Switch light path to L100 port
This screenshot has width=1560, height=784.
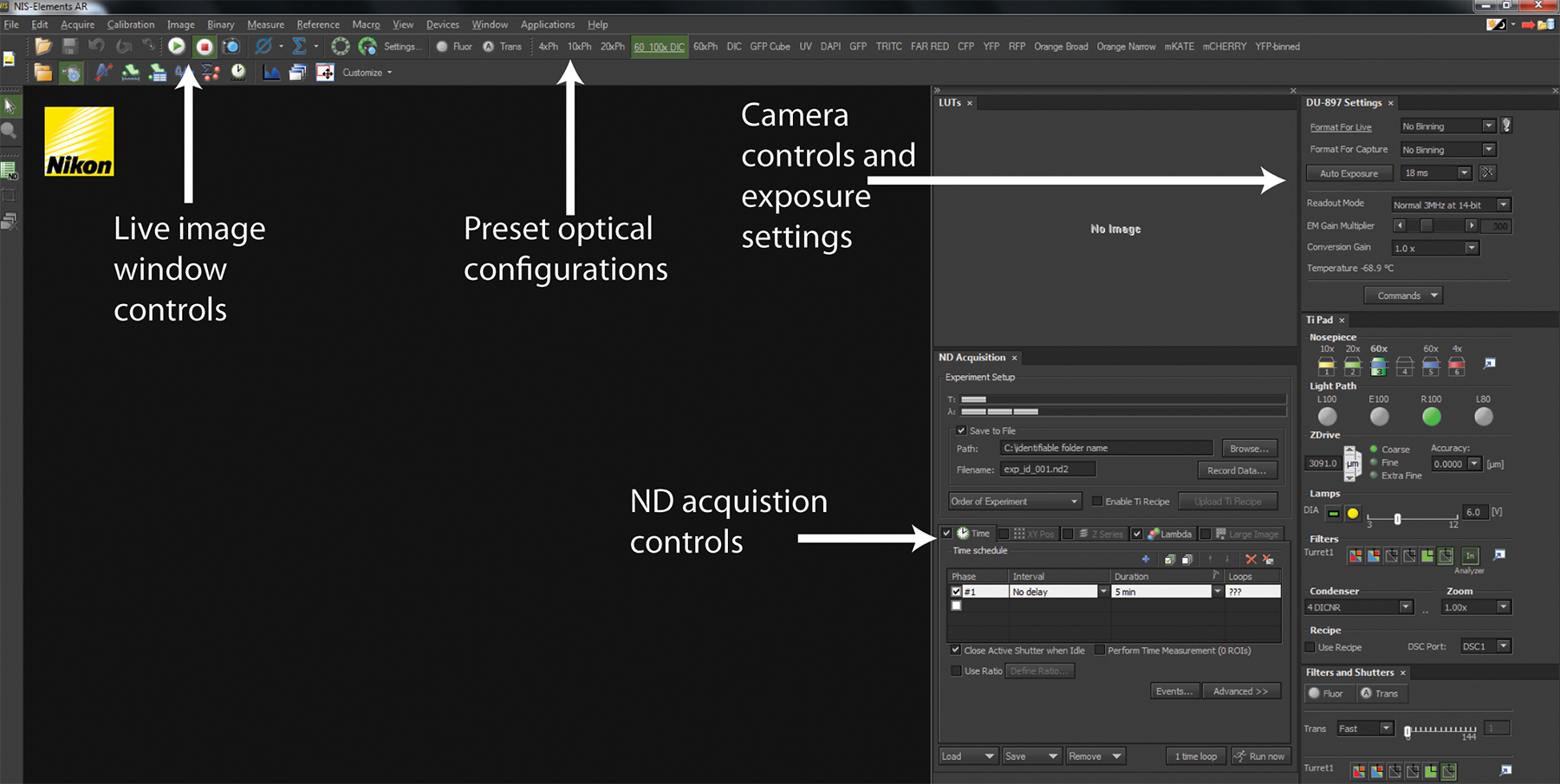tap(1327, 417)
